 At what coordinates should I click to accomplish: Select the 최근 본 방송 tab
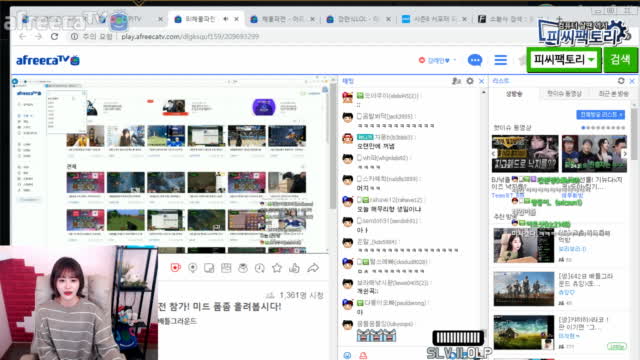click(x=613, y=94)
